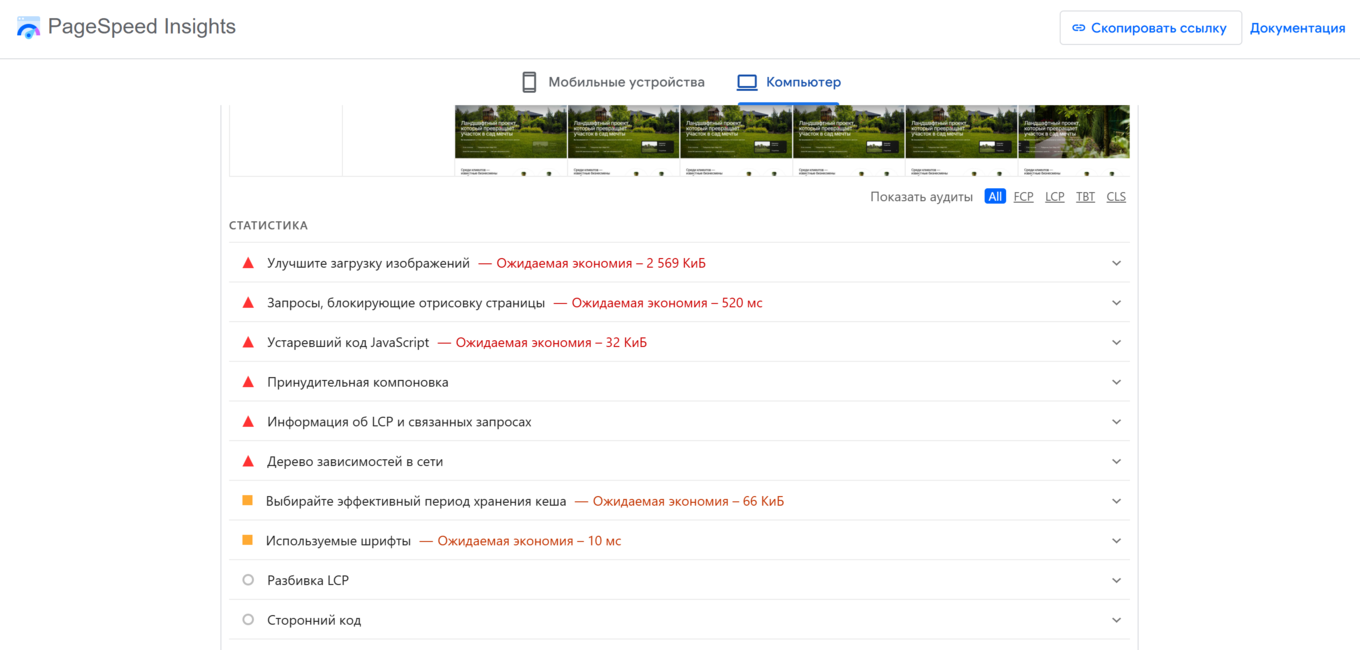The height and width of the screenshot is (650, 1360).
Task: Enable the TBT audit filter
Action: [x=1085, y=196]
